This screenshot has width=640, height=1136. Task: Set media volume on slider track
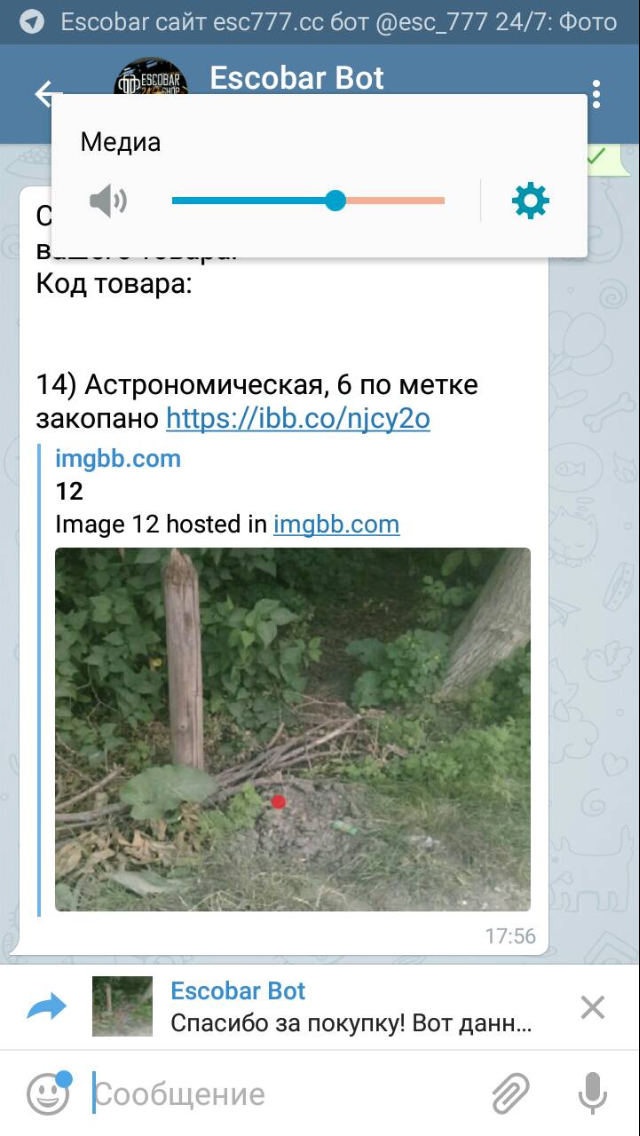(308, 201)
